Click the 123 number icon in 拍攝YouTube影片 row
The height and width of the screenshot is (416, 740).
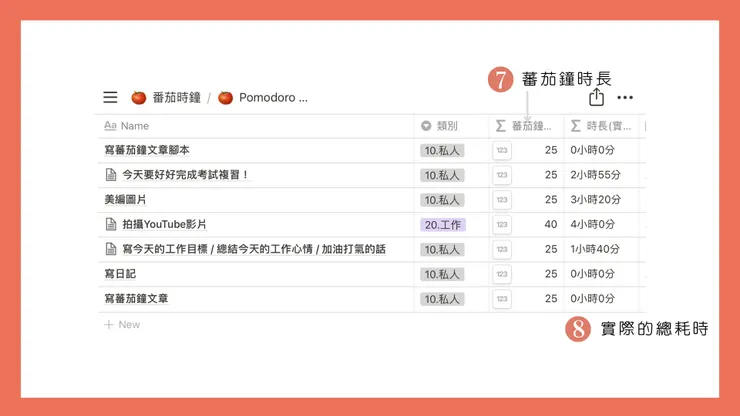point(502,224)
